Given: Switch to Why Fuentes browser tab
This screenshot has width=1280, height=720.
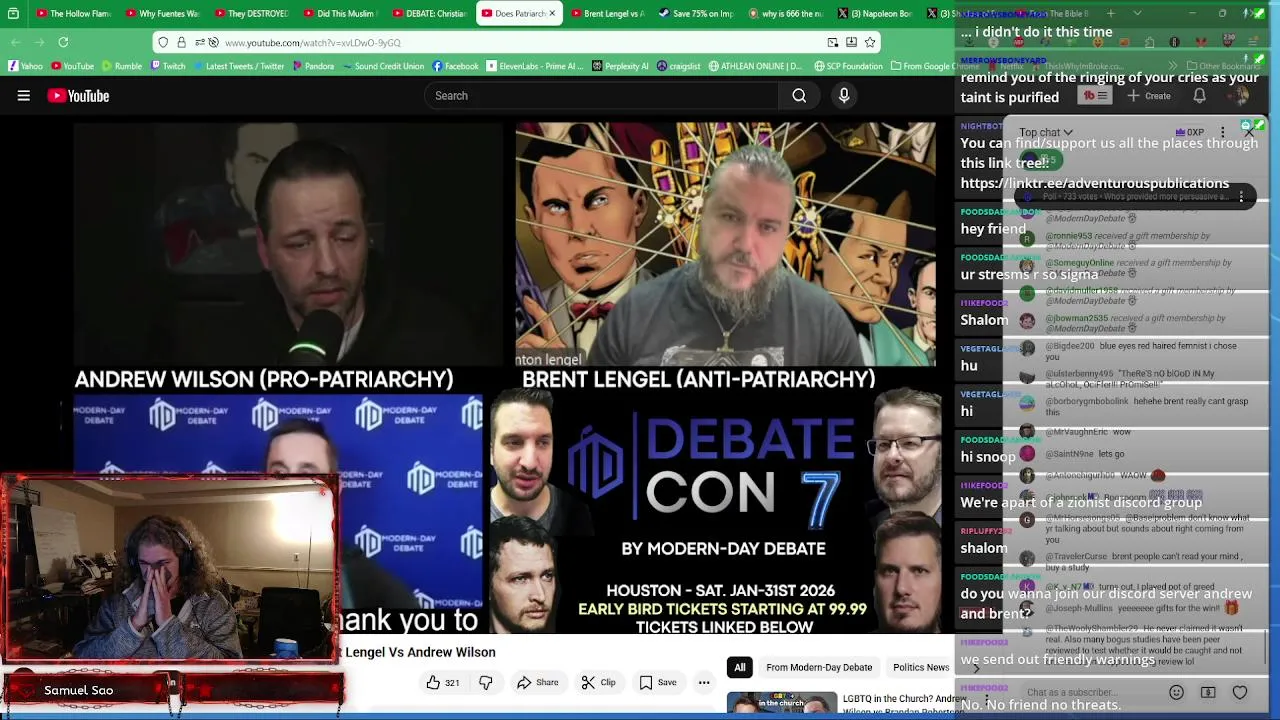Looking at the screenshot, I should (x=162, y=14).
